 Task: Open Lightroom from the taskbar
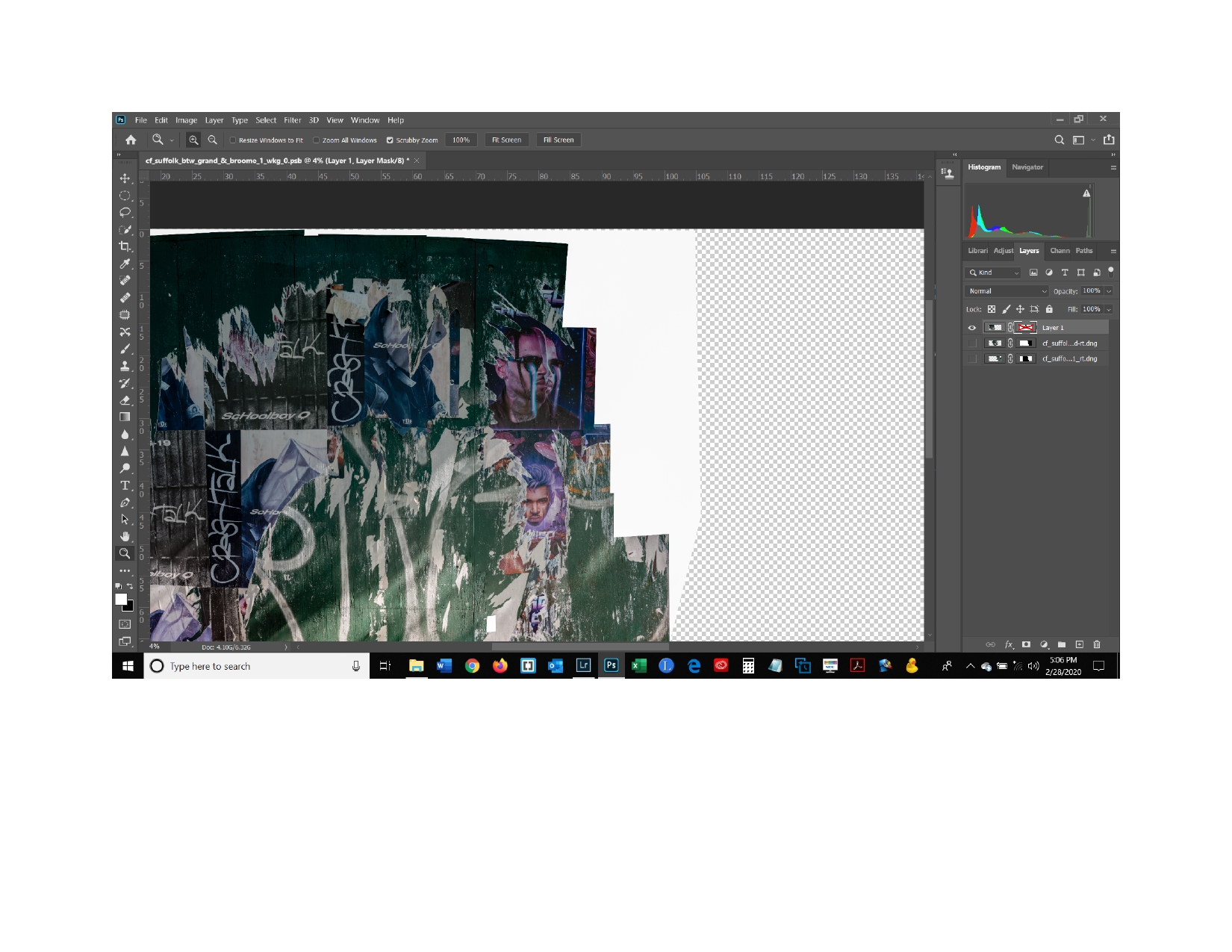pyautogui.click(x=585, y=666)
